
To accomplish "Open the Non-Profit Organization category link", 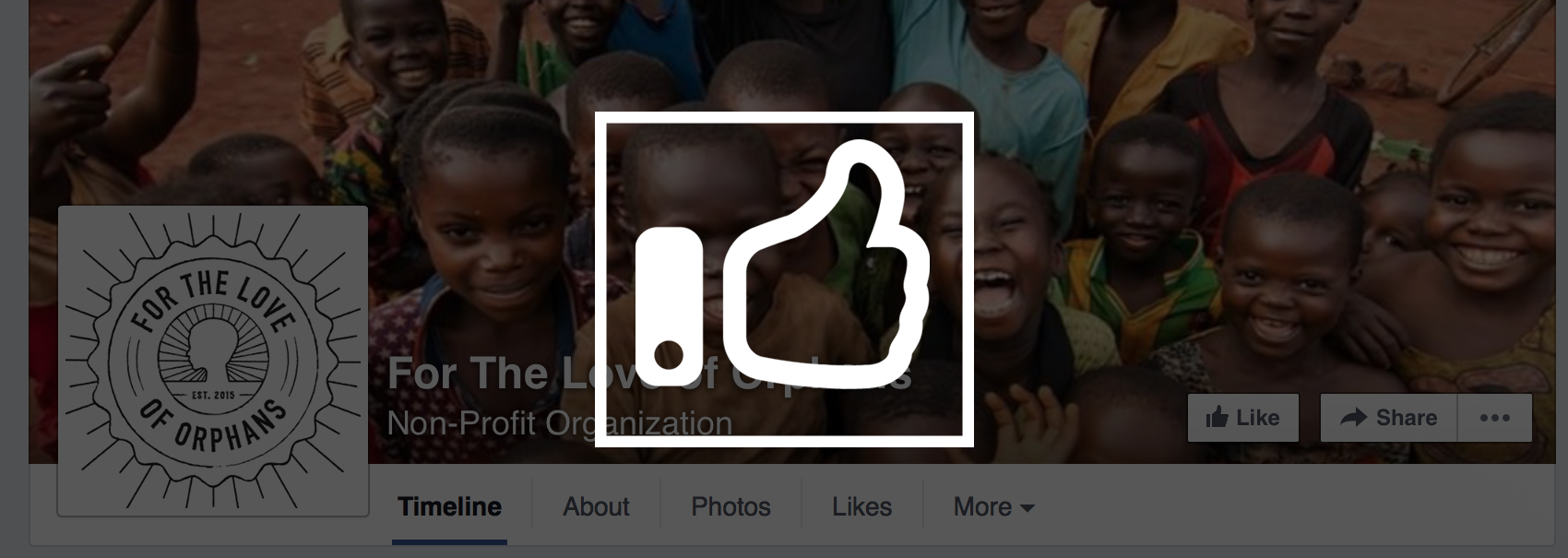I will [560, 423].
